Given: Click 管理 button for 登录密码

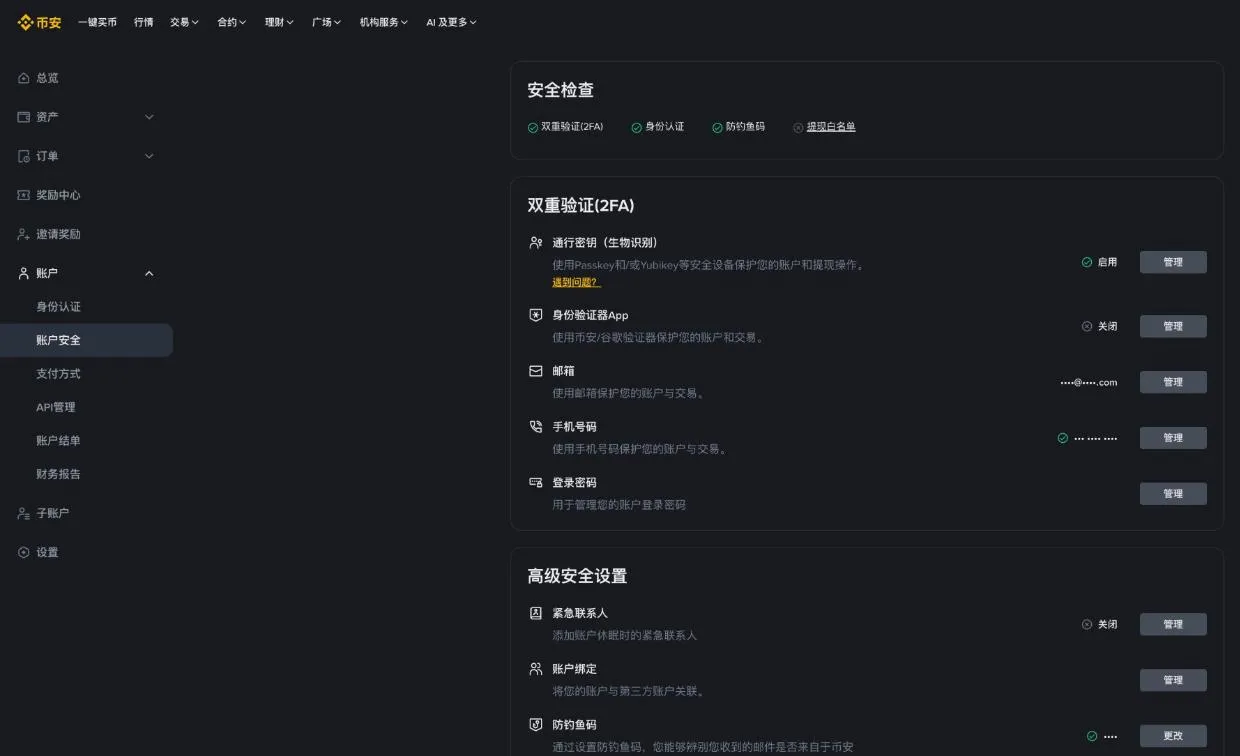Looking at the screenshot, I should click(1173, 494).
